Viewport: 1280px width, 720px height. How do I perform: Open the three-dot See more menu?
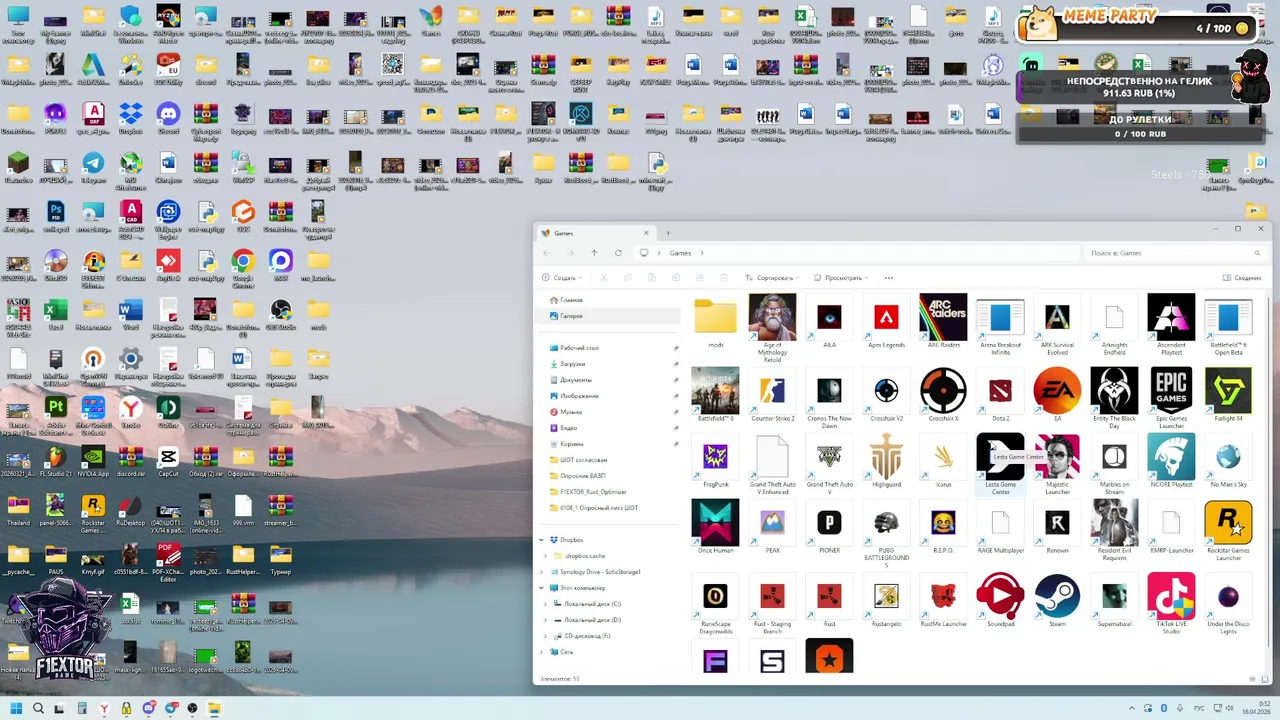coord(888,278)
